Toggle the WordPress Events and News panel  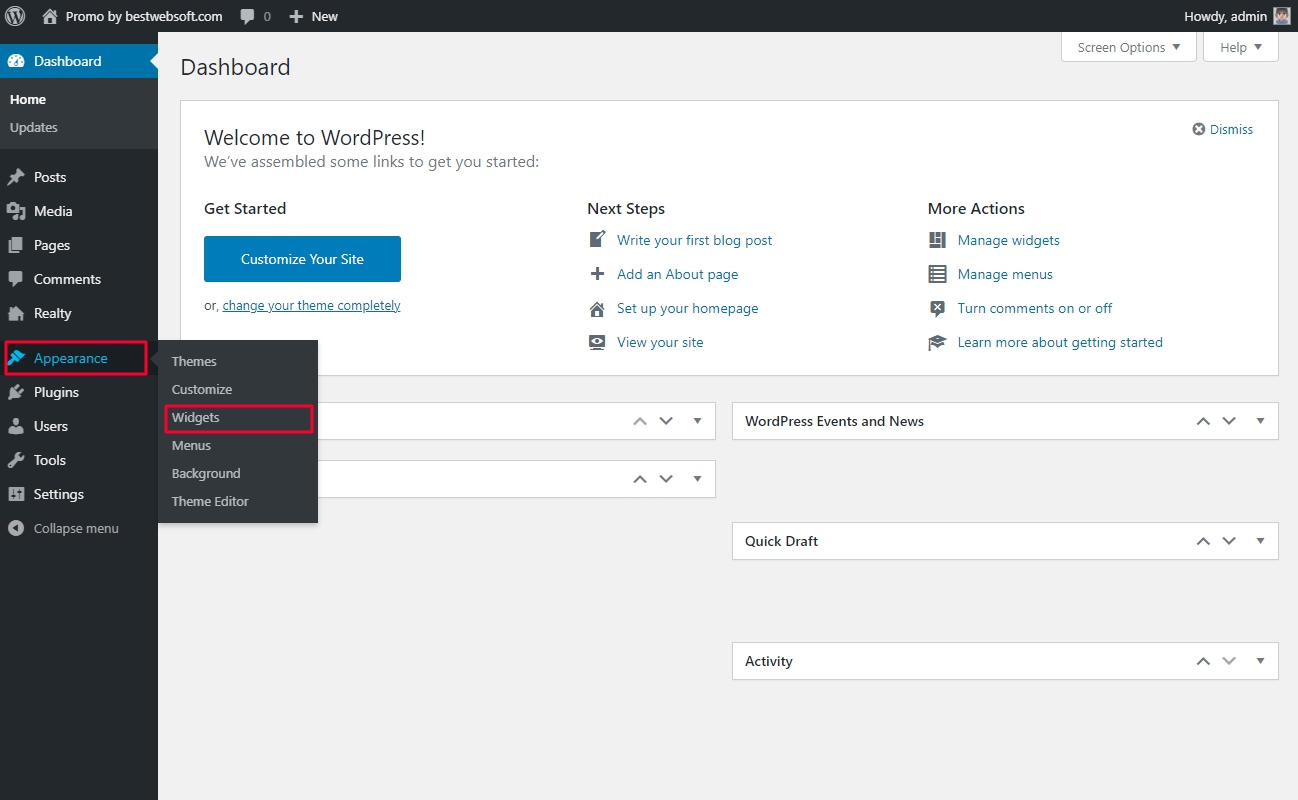(1260, 421)
